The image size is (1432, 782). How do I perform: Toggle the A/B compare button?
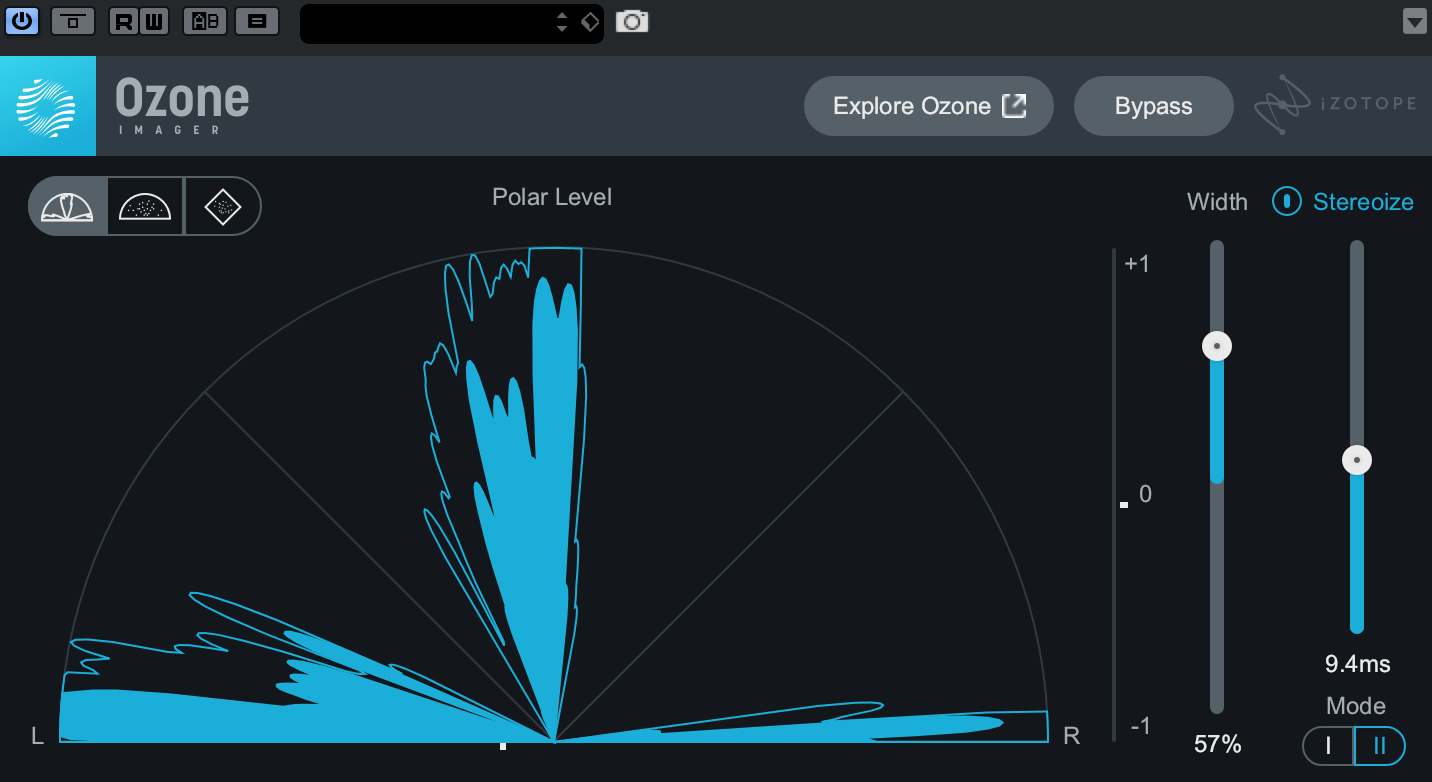point(205,21)
